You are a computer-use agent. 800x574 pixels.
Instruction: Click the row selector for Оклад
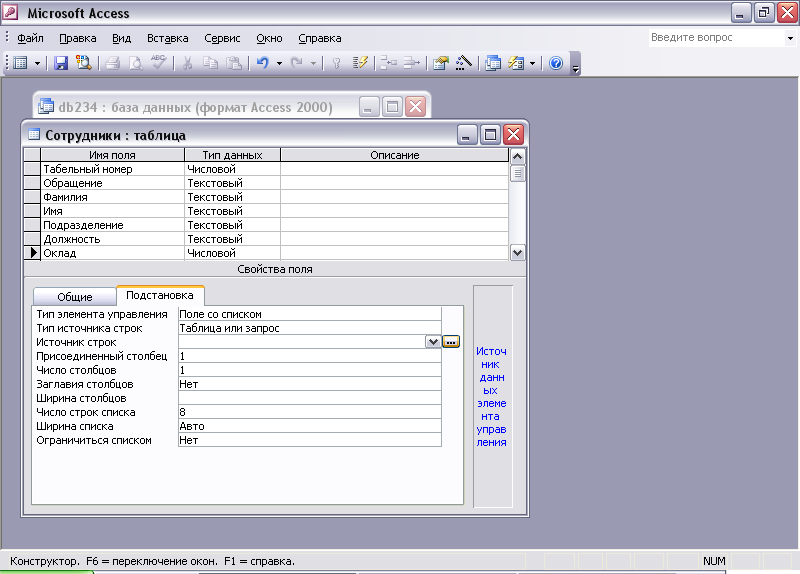pos(32,253)
